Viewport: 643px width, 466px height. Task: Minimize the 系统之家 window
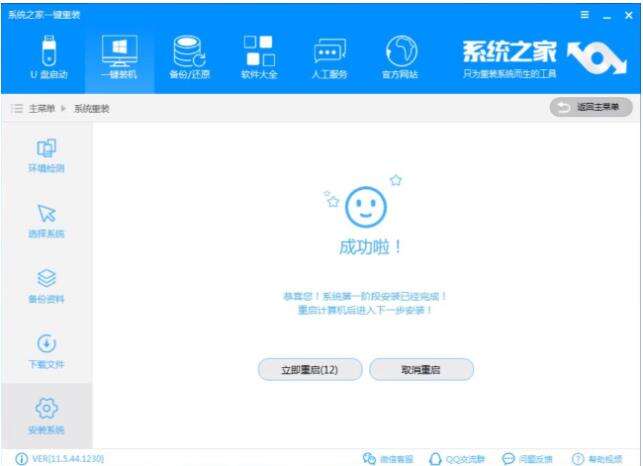click(x=607, y=16)
